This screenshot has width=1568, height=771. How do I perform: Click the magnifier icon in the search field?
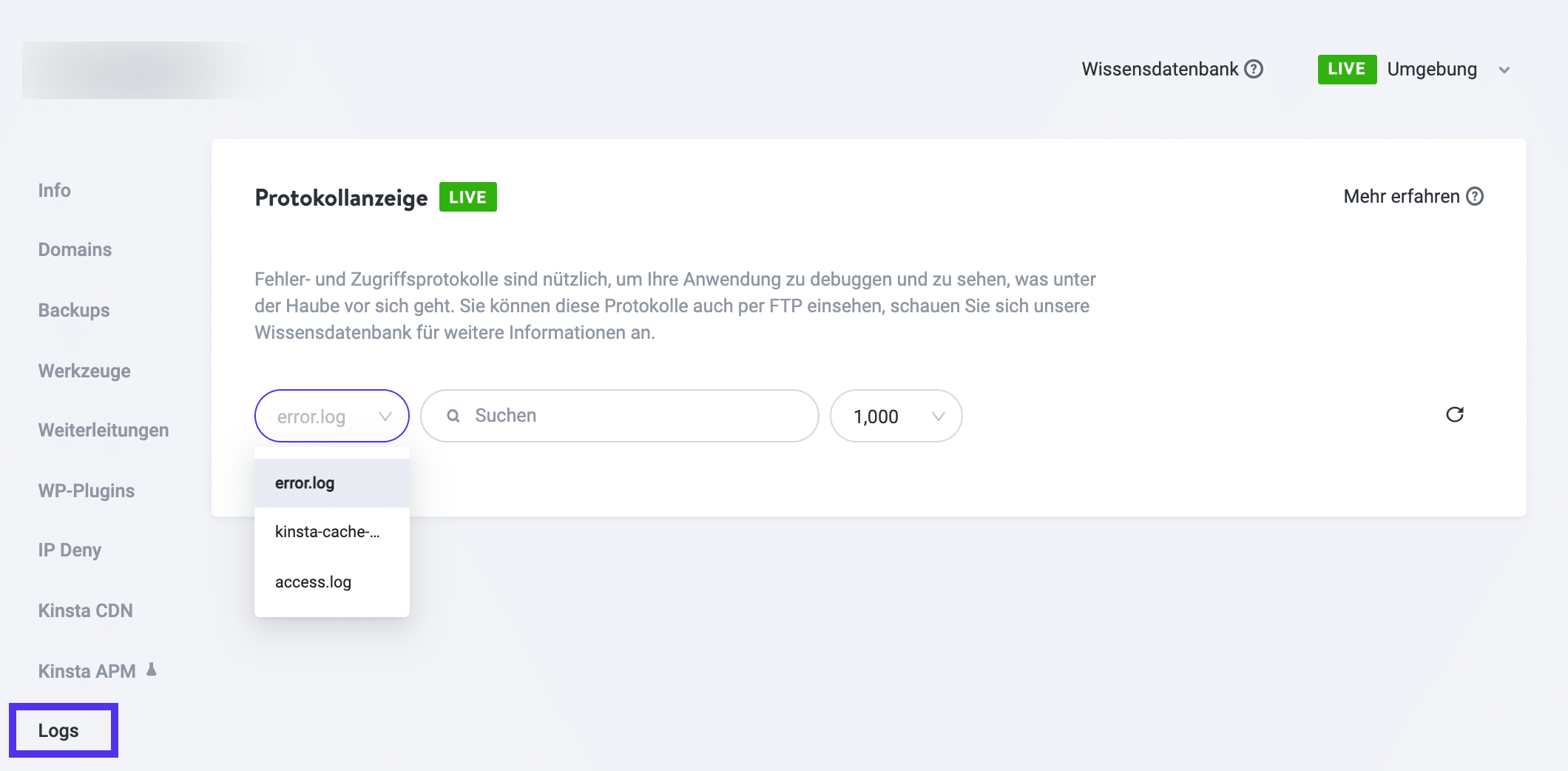454,416
